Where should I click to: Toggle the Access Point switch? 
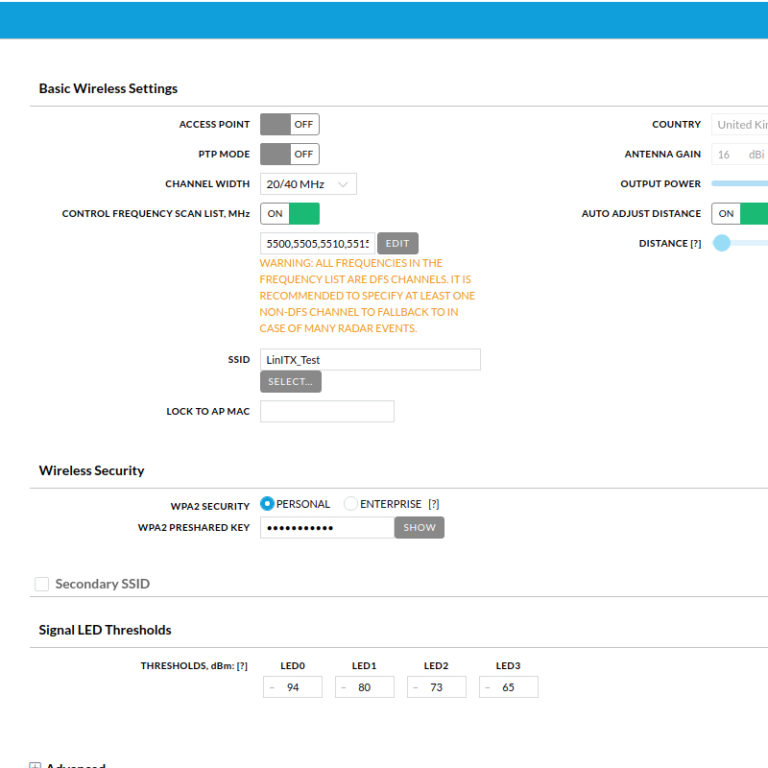pyautogui.click(x=289, y=125)
